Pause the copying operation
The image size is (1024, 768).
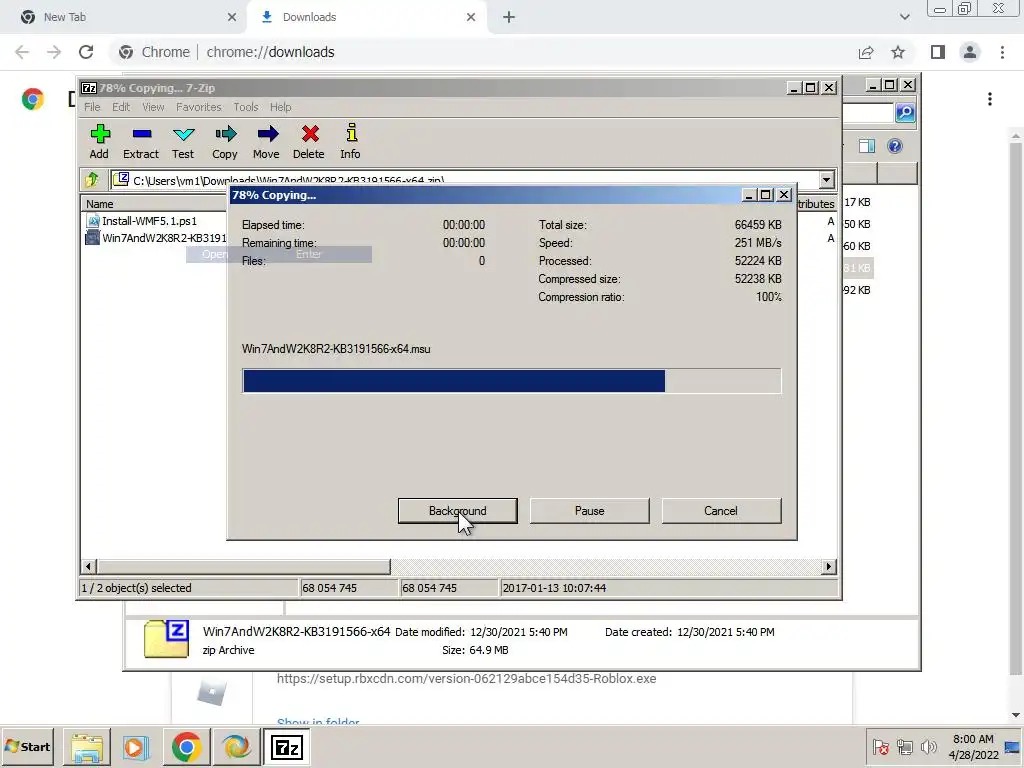point(590,511)
